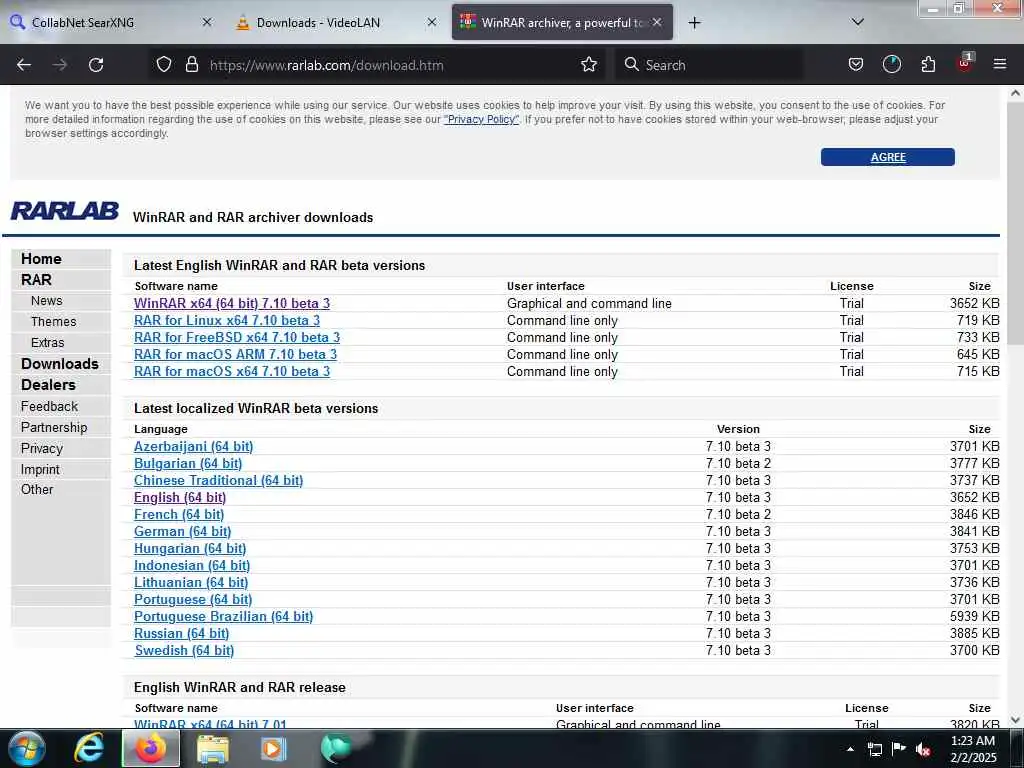Open the Privacy Policy link
Viewport: 1024px width, 768px height.
coord(481,120)
